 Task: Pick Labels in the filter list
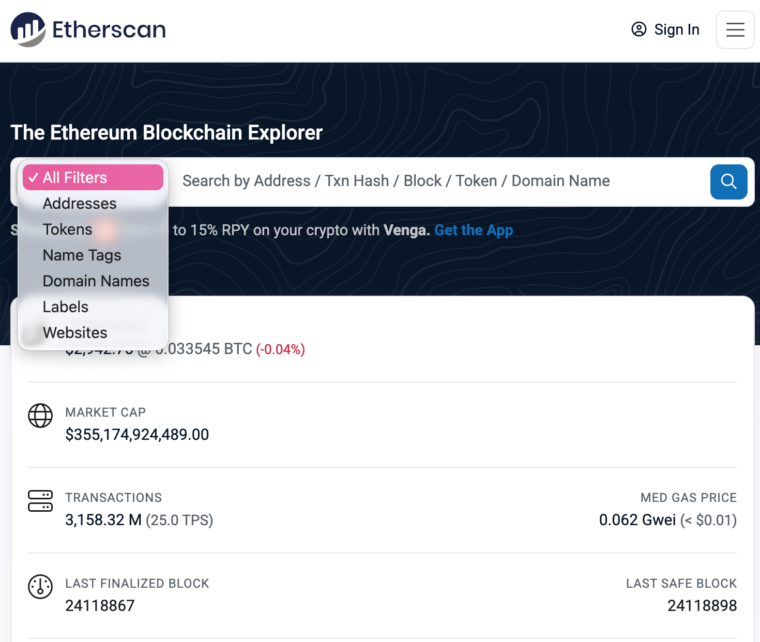point(65,307)
